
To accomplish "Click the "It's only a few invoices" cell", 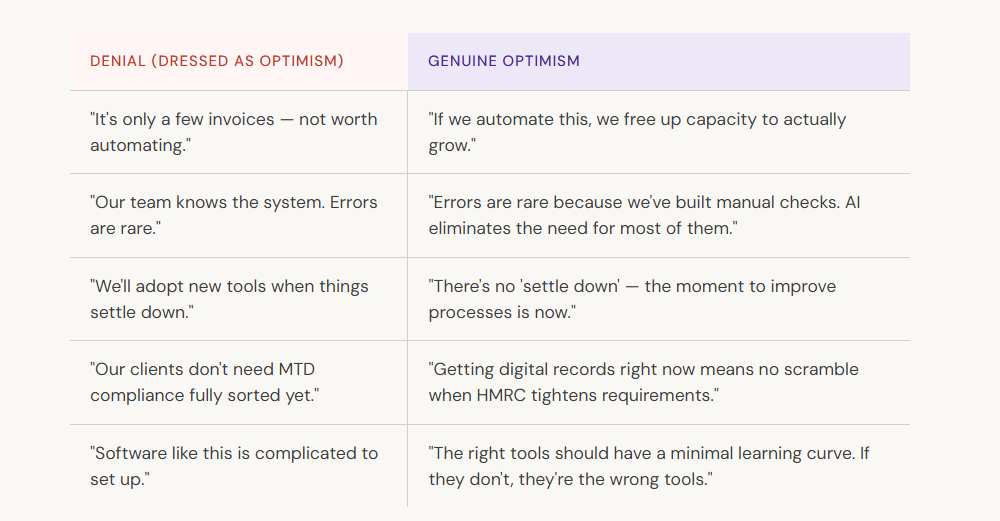I will (234, 132).
